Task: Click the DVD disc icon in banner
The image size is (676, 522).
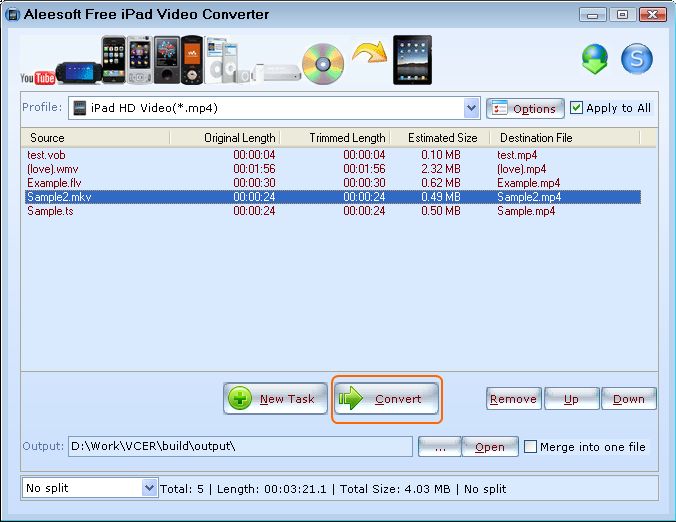Action: 323,64
